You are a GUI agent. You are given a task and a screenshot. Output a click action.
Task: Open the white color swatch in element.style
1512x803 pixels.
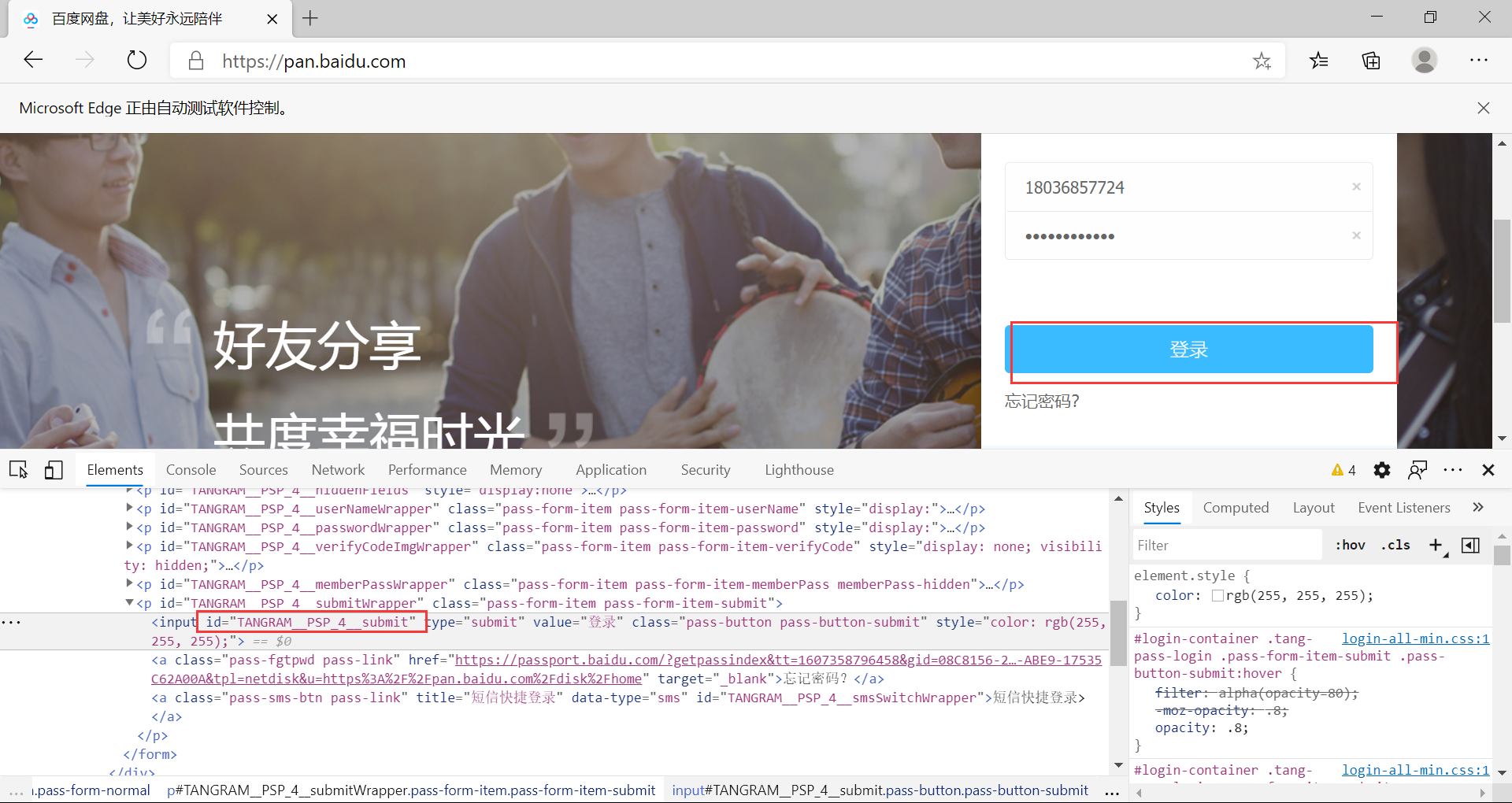1217,596
